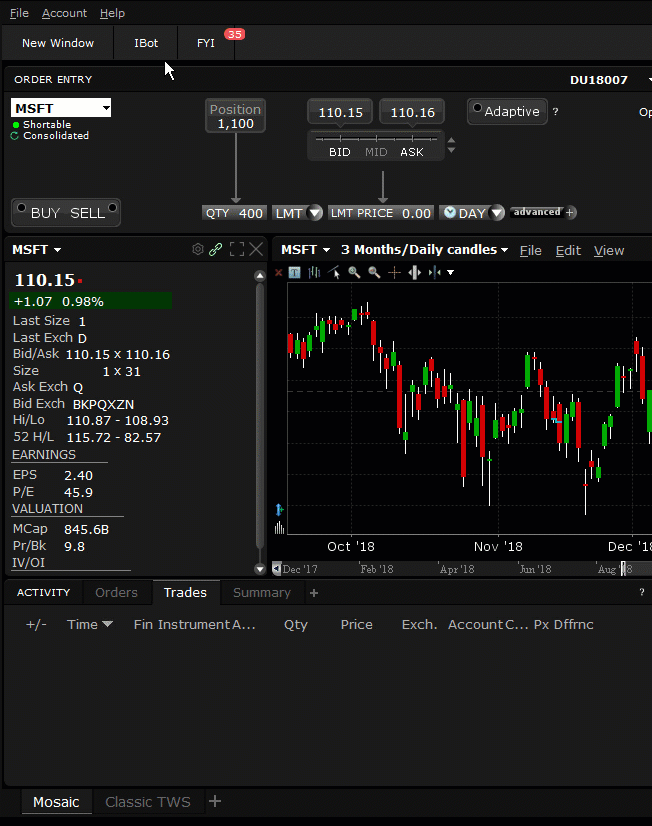This screenshot has height=826, width=652.
Task: Add a new workspace layout tab
Action: (215, 801)
